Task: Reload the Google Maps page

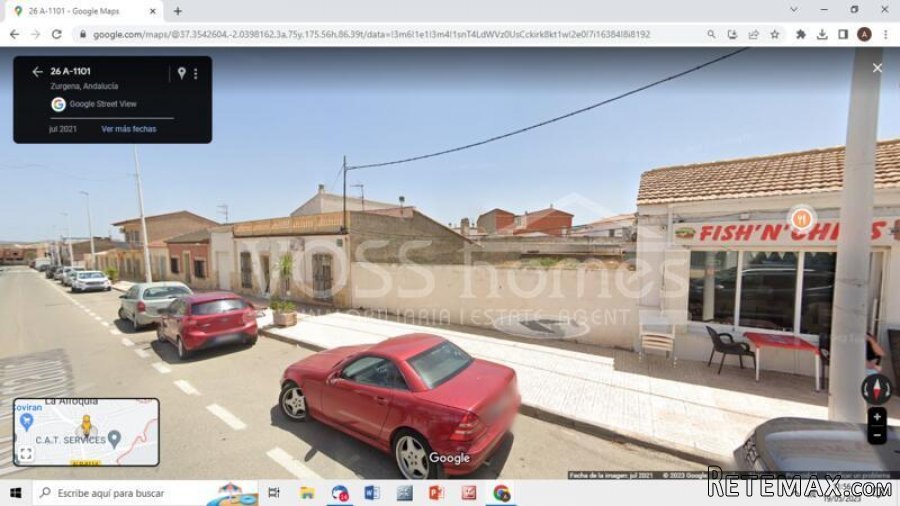Action: click(56, 34)
